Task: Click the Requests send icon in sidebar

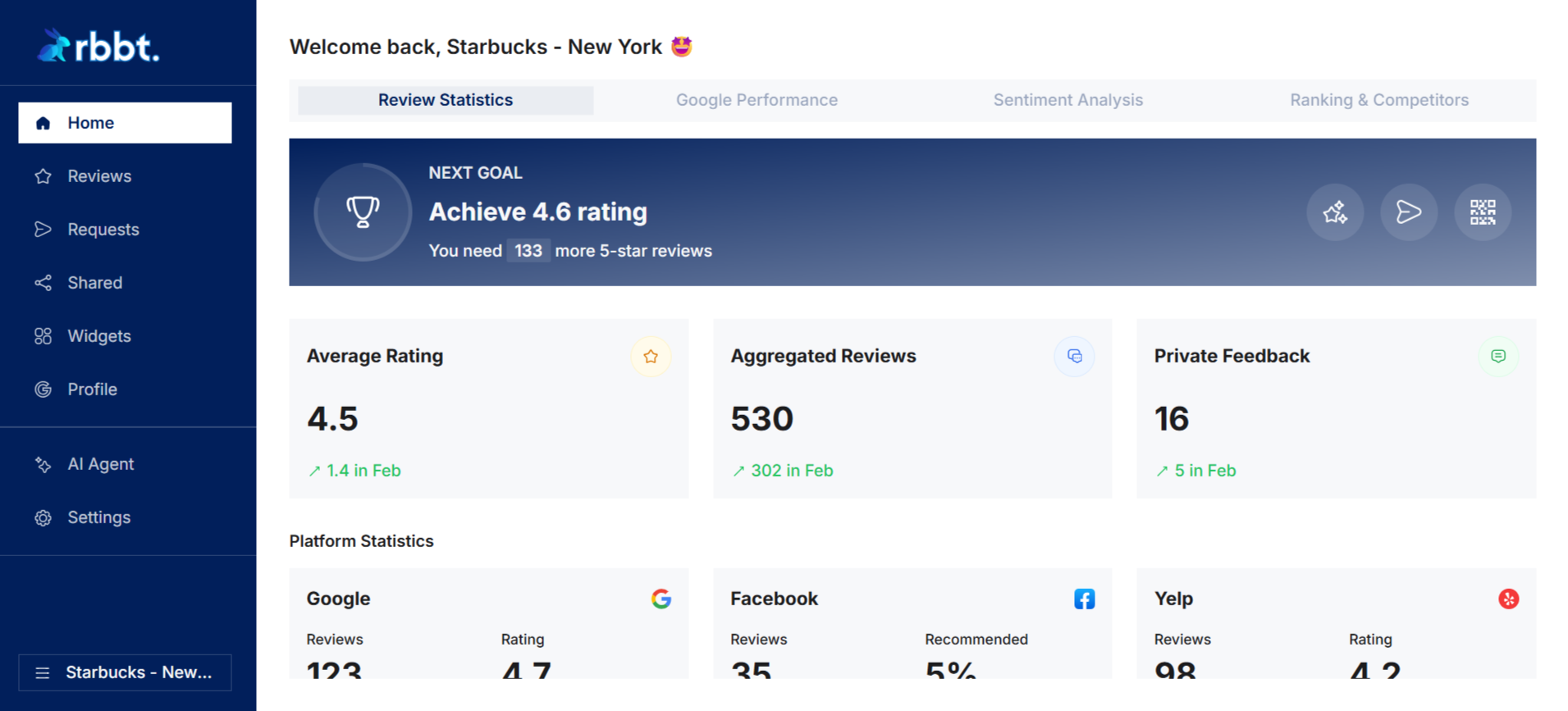Action: (x=43, y=229)
